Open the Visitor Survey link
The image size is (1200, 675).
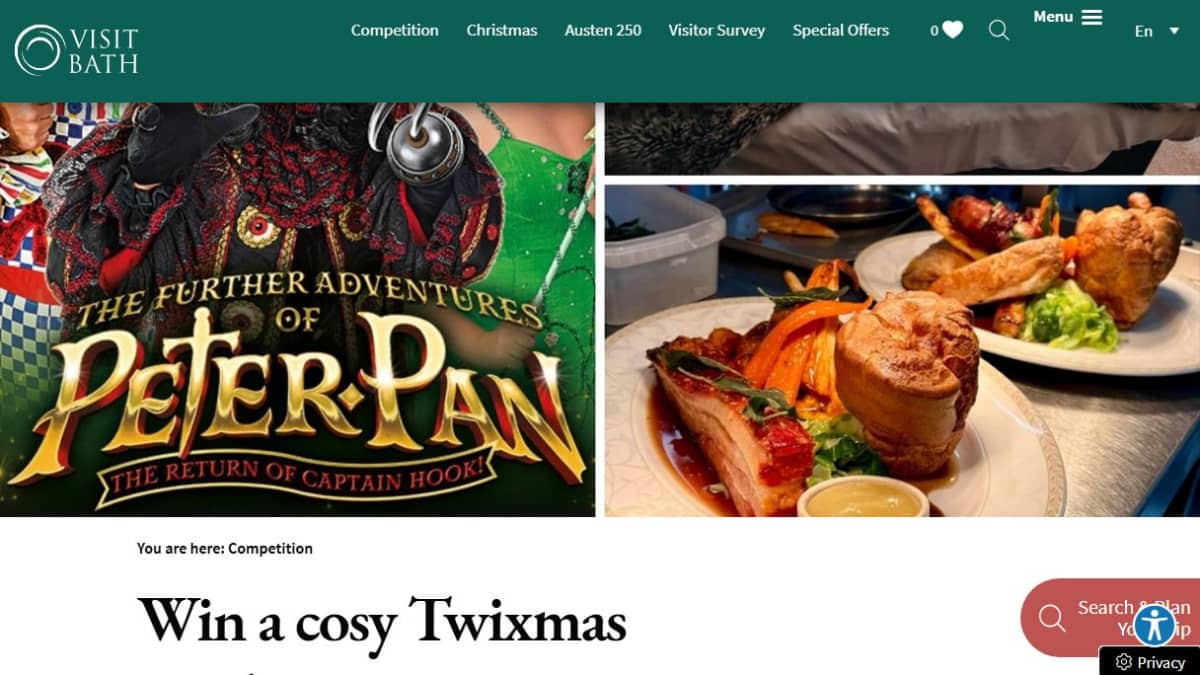[x=717, y=30]
